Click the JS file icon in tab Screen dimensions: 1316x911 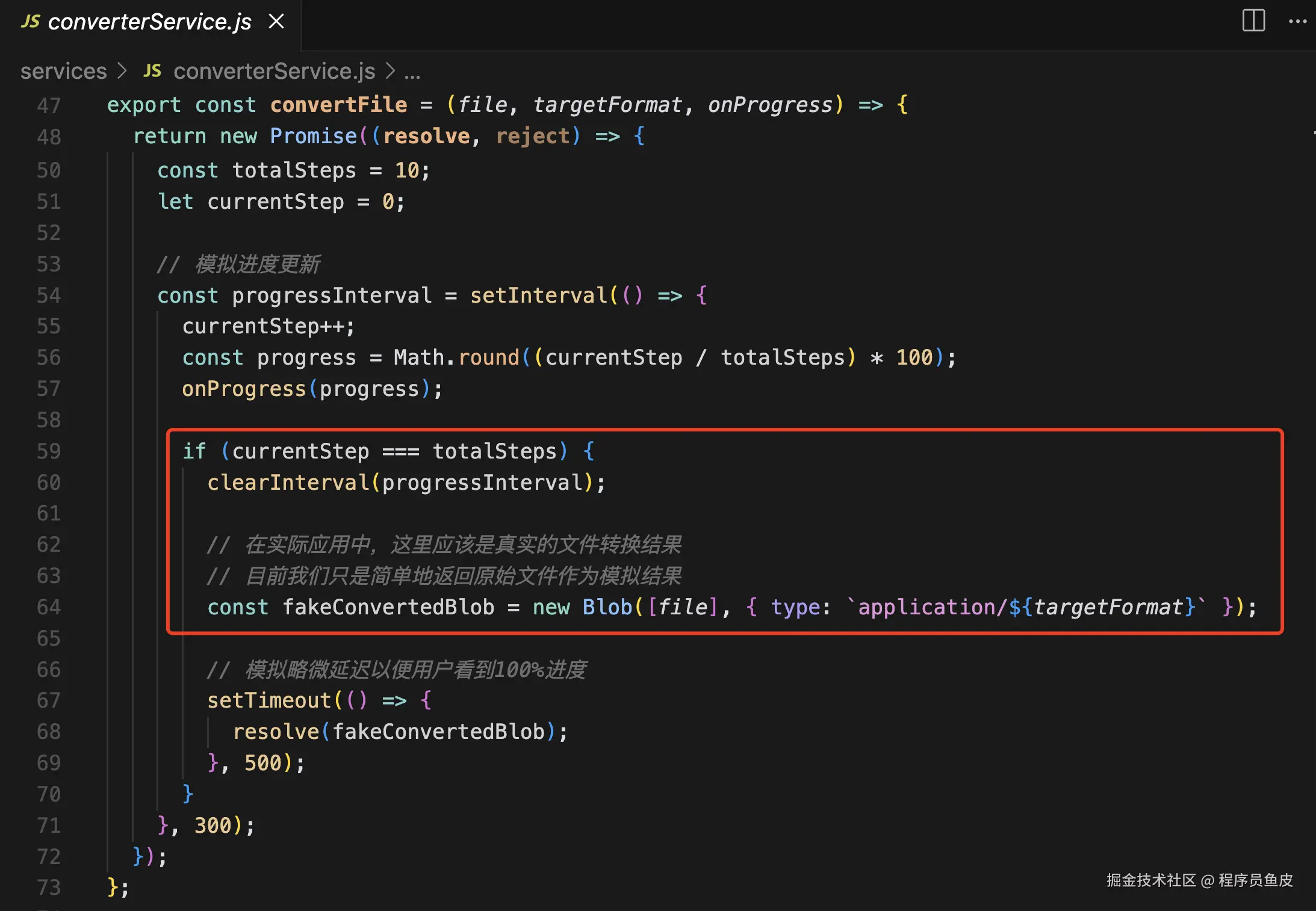pos(30,22)
